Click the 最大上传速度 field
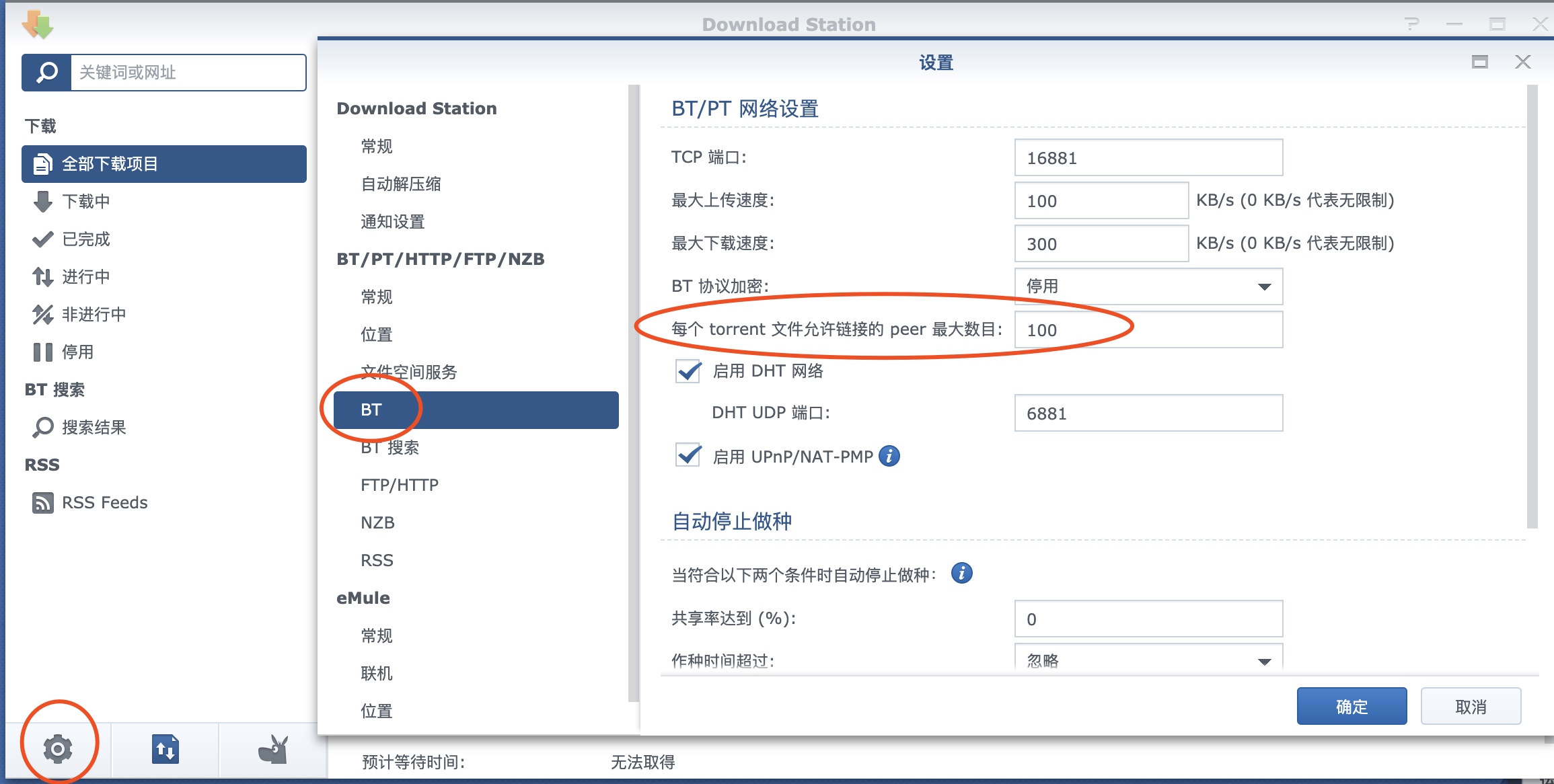Viewport: 1554px width, 784px height. tap(1101, 200)
